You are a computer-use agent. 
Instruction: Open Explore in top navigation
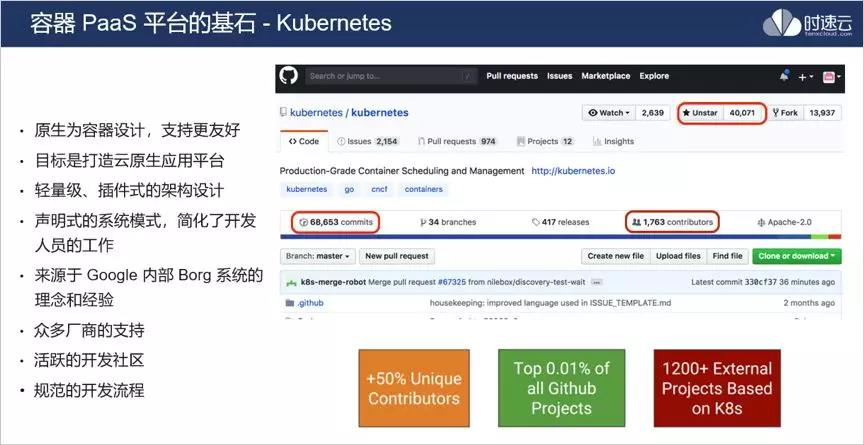point(654,76)
